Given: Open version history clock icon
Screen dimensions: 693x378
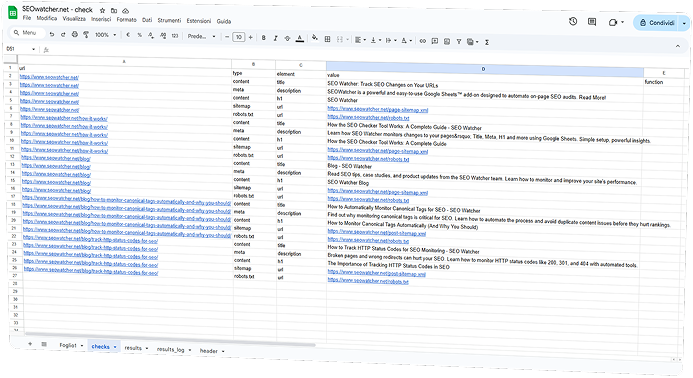Looking at the screenshot, I should 573,21.
